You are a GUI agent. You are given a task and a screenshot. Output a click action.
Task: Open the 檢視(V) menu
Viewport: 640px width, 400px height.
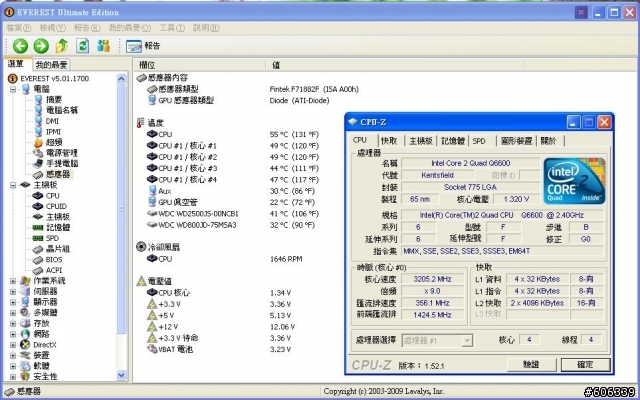click(x=53, y=28)
